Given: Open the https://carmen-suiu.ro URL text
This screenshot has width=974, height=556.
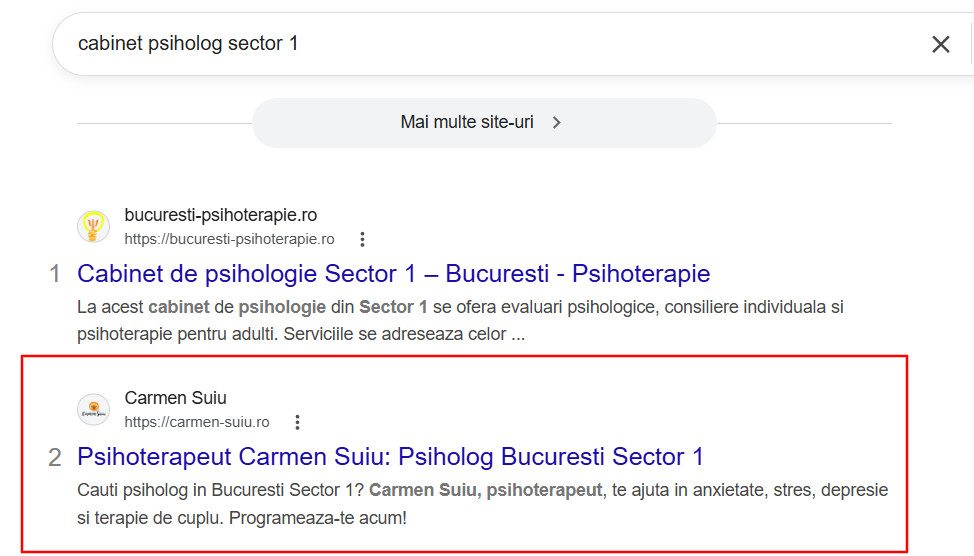Looking at the screenshot, I should [197, 422].
